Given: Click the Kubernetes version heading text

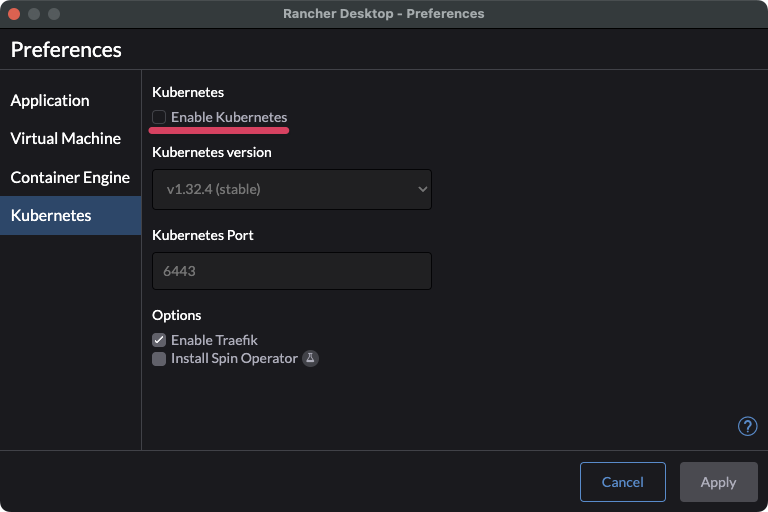Looking at the screenshot, I should tap(212, 152).
